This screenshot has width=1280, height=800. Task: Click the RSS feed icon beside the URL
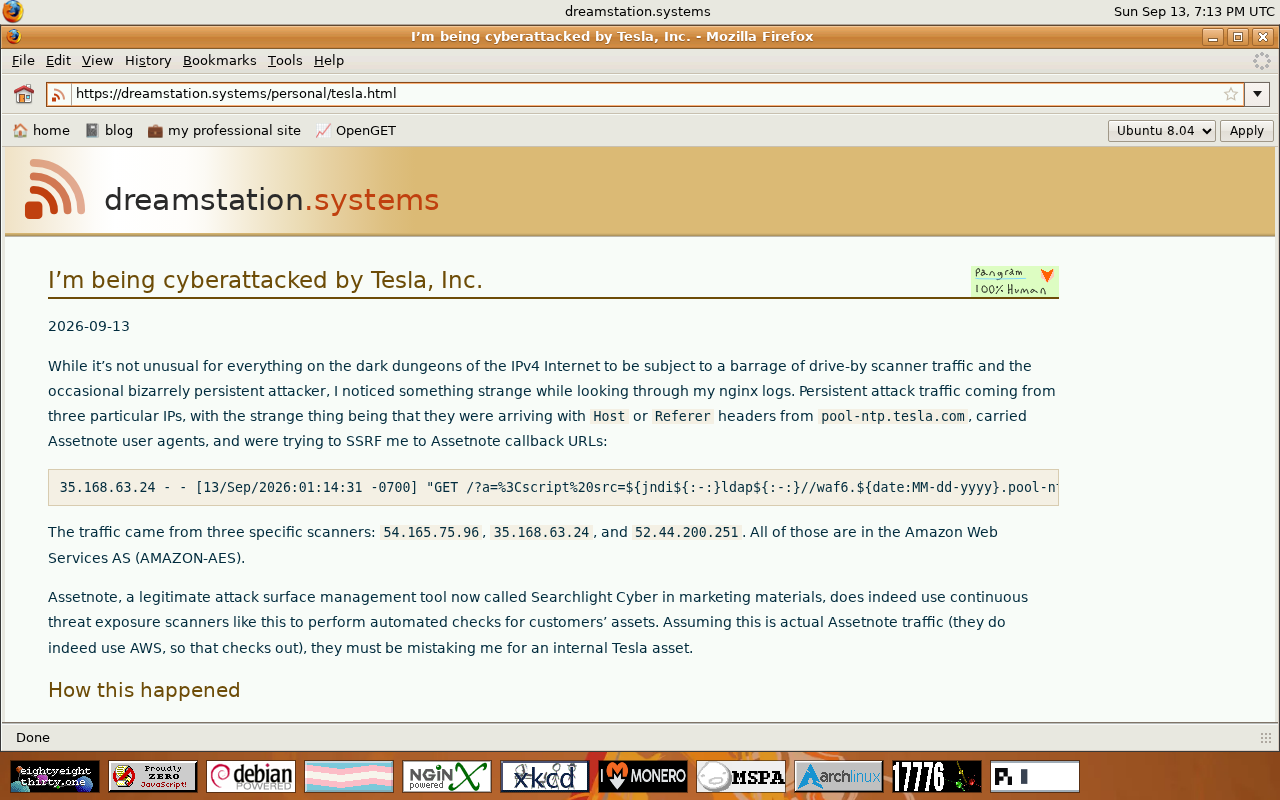point(58,95)
